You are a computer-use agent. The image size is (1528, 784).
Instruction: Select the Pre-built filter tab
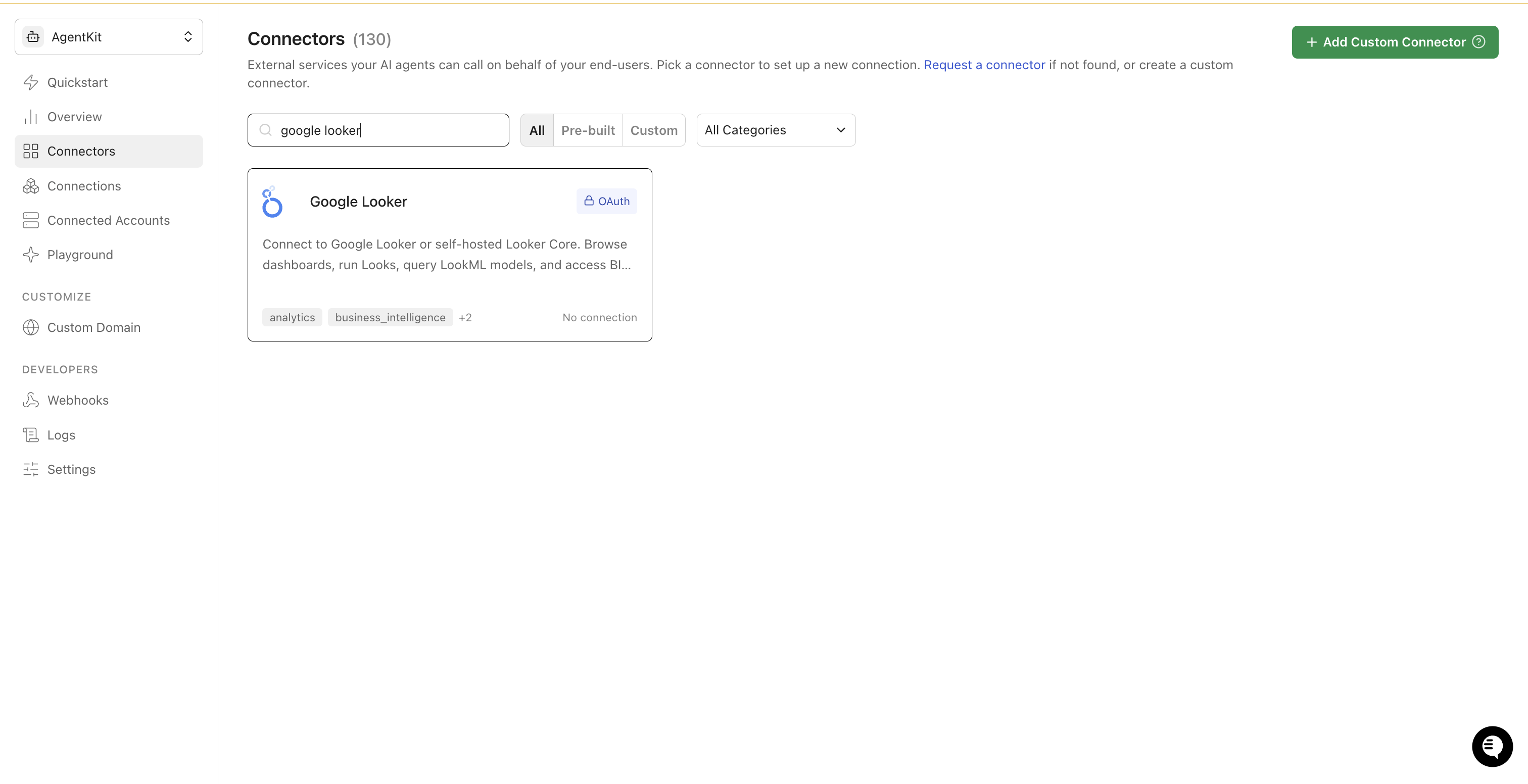tap(588, 130)
